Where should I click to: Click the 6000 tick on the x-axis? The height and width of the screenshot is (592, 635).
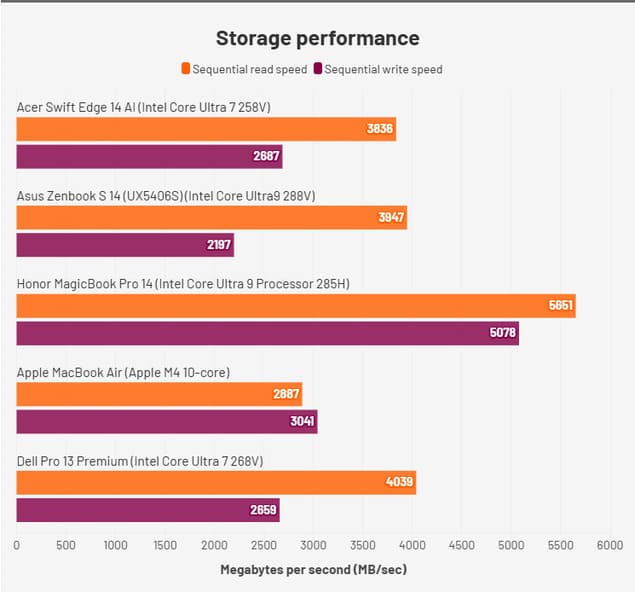(x=609, y=546)
